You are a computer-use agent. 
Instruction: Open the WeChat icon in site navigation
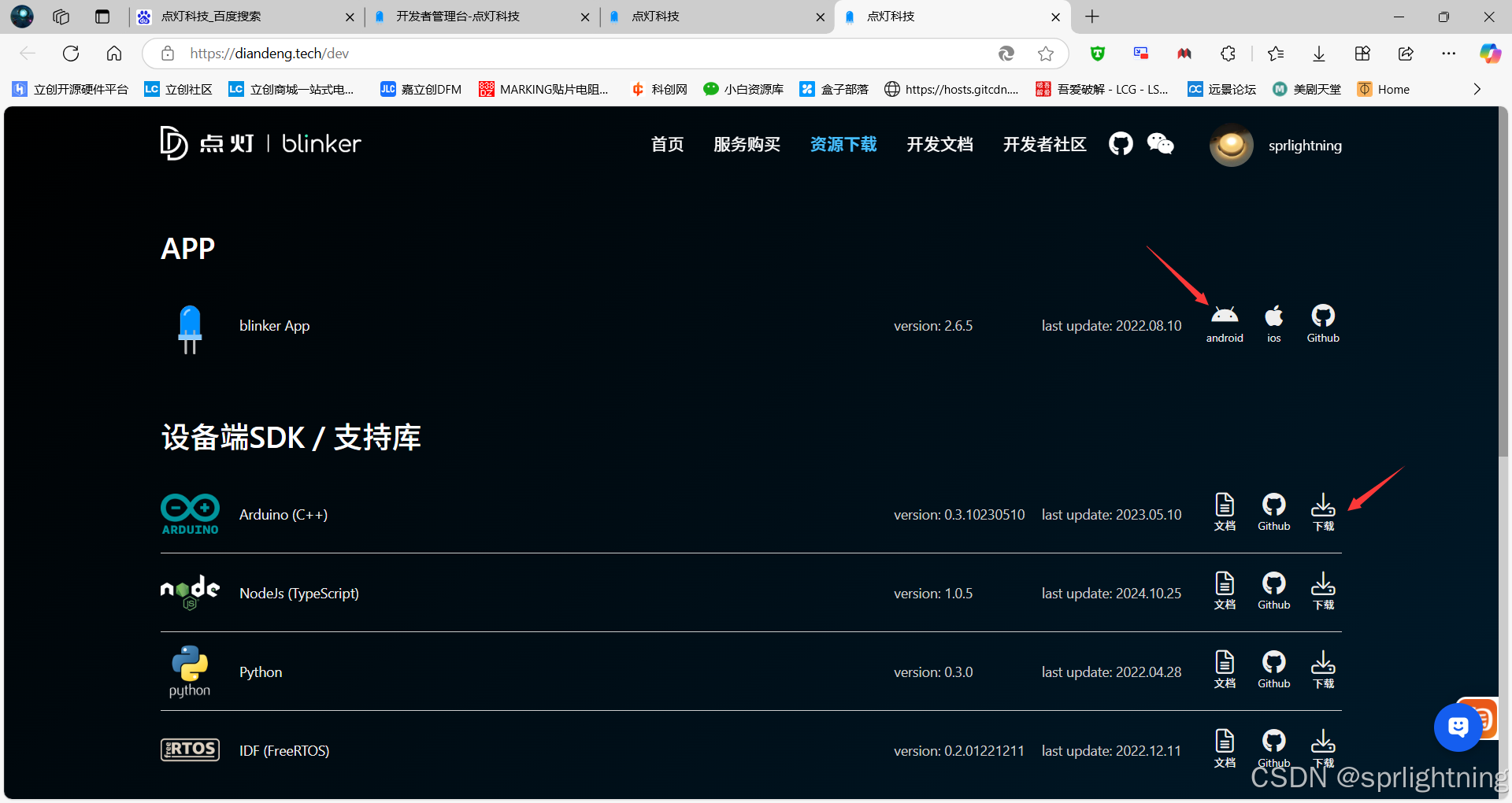(x=1160, y=143)
